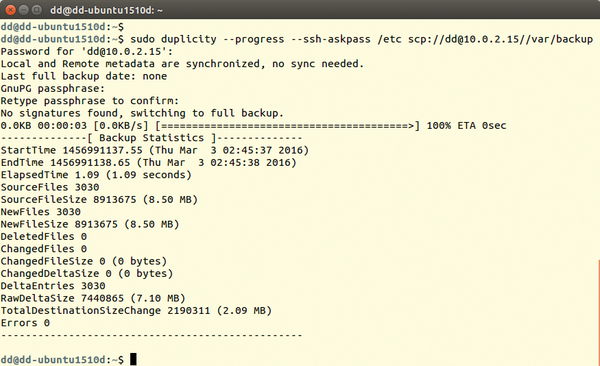Click the RawDeltaSize 7440865 line

(93, 298)
